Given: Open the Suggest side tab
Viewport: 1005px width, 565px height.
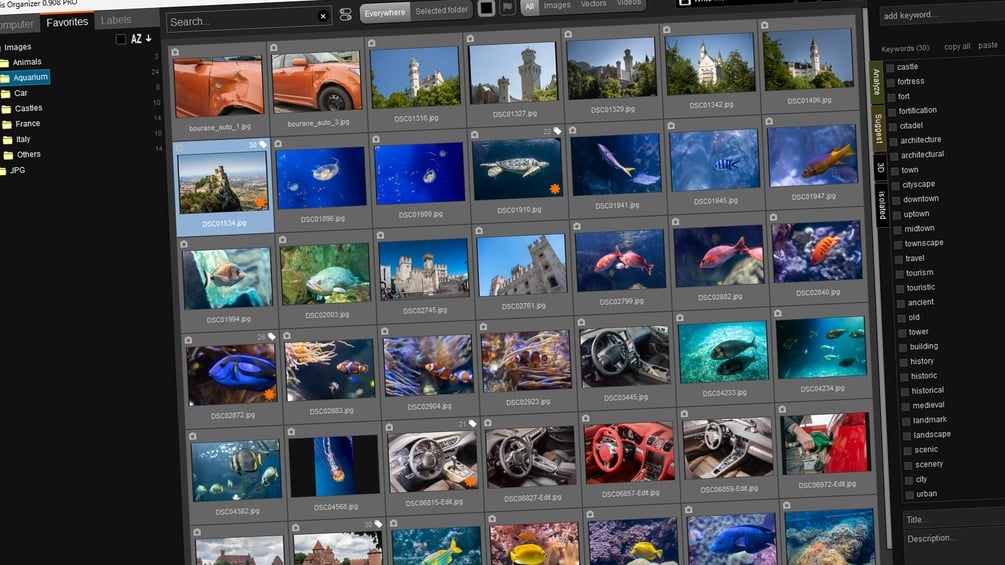Looking at the screenshot, I should [x=879, y=127].
